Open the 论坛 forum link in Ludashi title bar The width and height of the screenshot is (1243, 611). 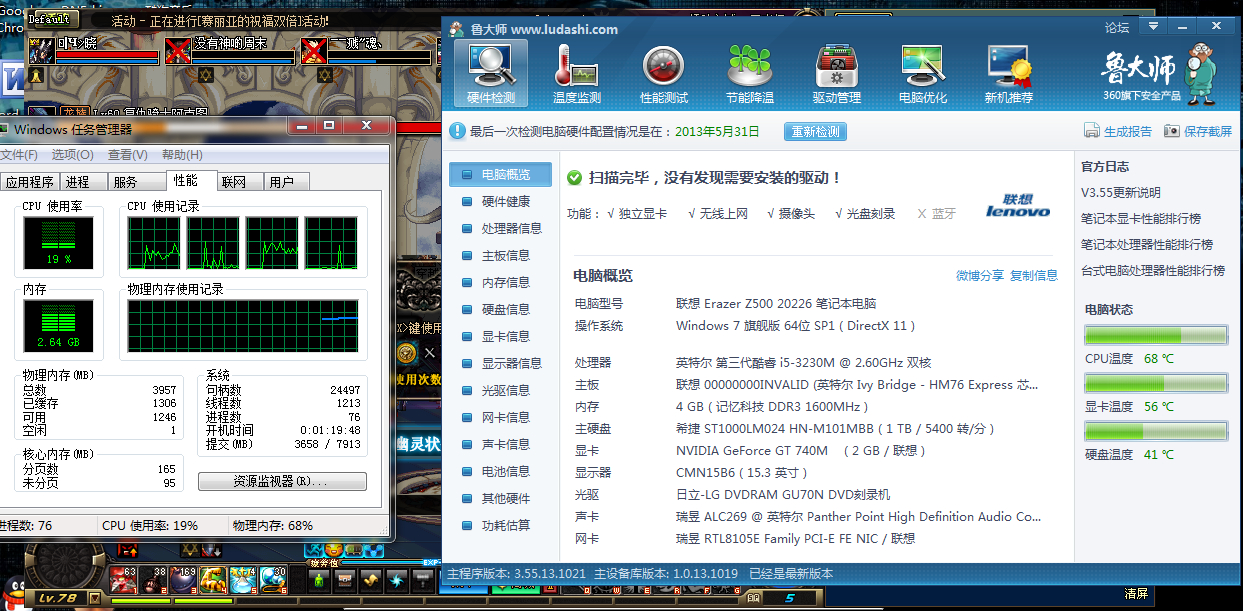(1117, 28)
